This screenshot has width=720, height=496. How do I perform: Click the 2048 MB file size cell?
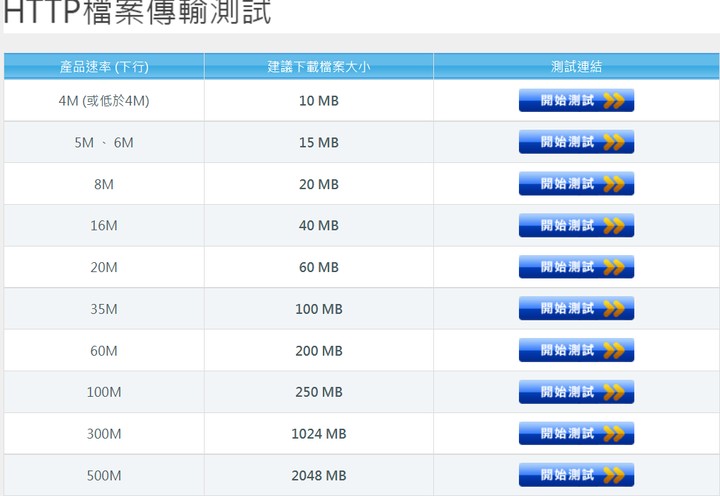[x=319, y=476]
